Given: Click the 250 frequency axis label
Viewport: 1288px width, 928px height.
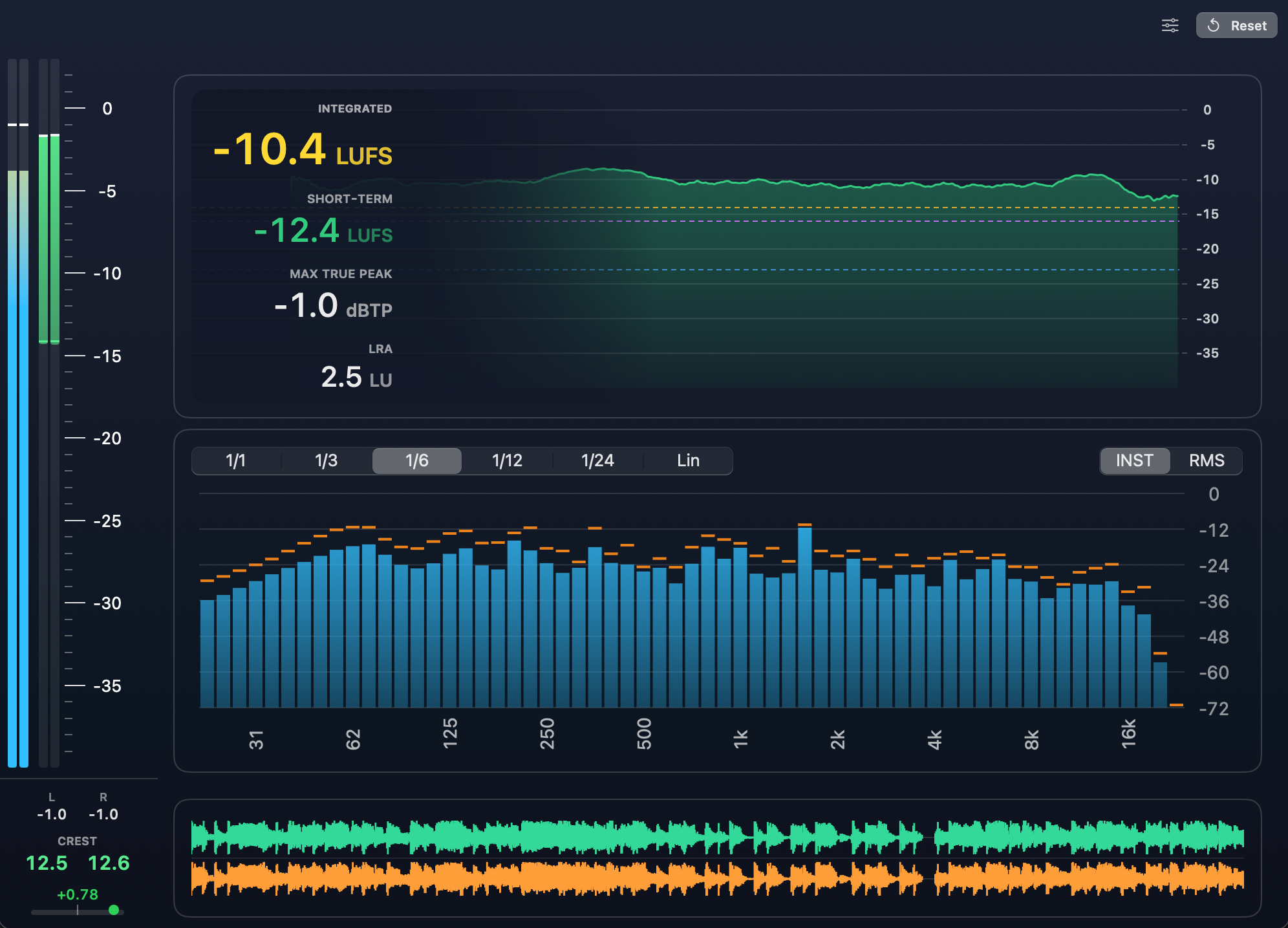Looking at the screenshot, I should (x=547, y=734).
